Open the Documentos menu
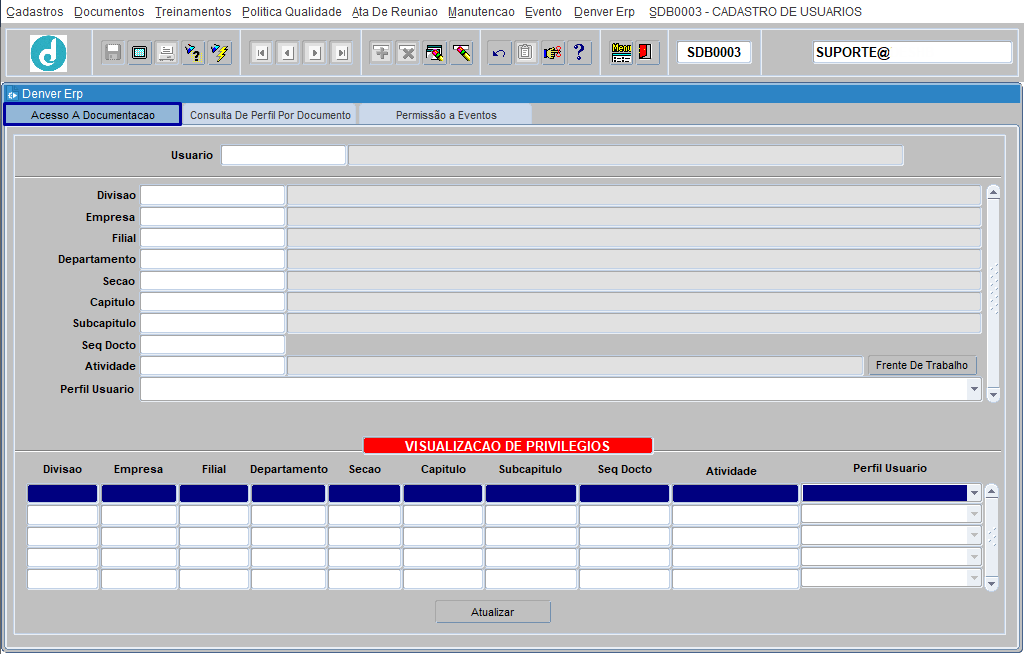 tap(109, 12)
